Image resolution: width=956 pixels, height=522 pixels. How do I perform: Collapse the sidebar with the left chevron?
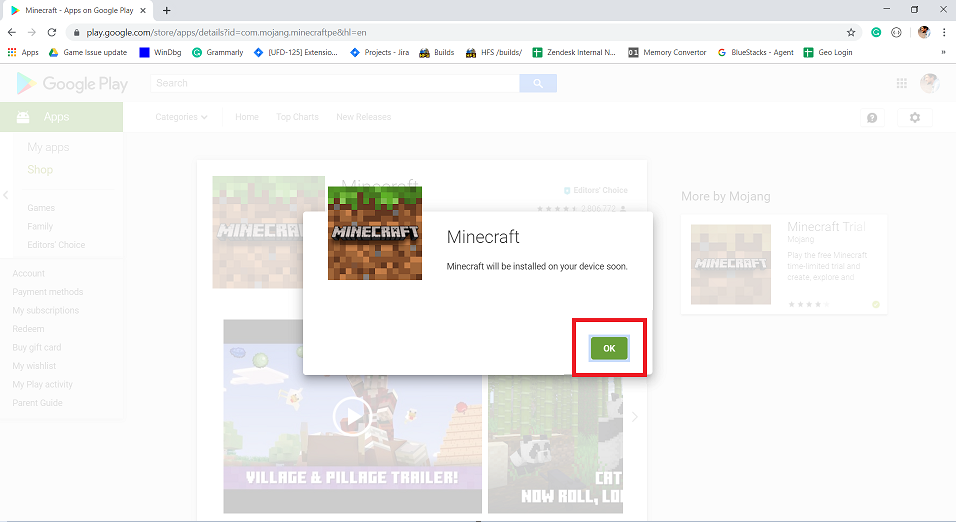5,195
